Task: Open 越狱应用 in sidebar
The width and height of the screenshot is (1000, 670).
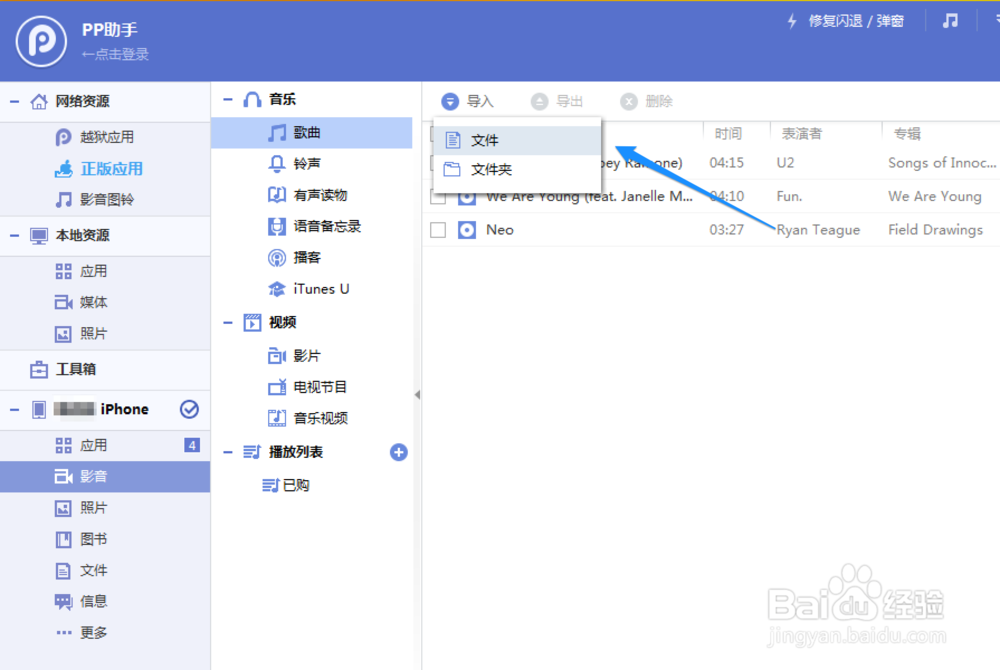Action: tap(107, 137)
